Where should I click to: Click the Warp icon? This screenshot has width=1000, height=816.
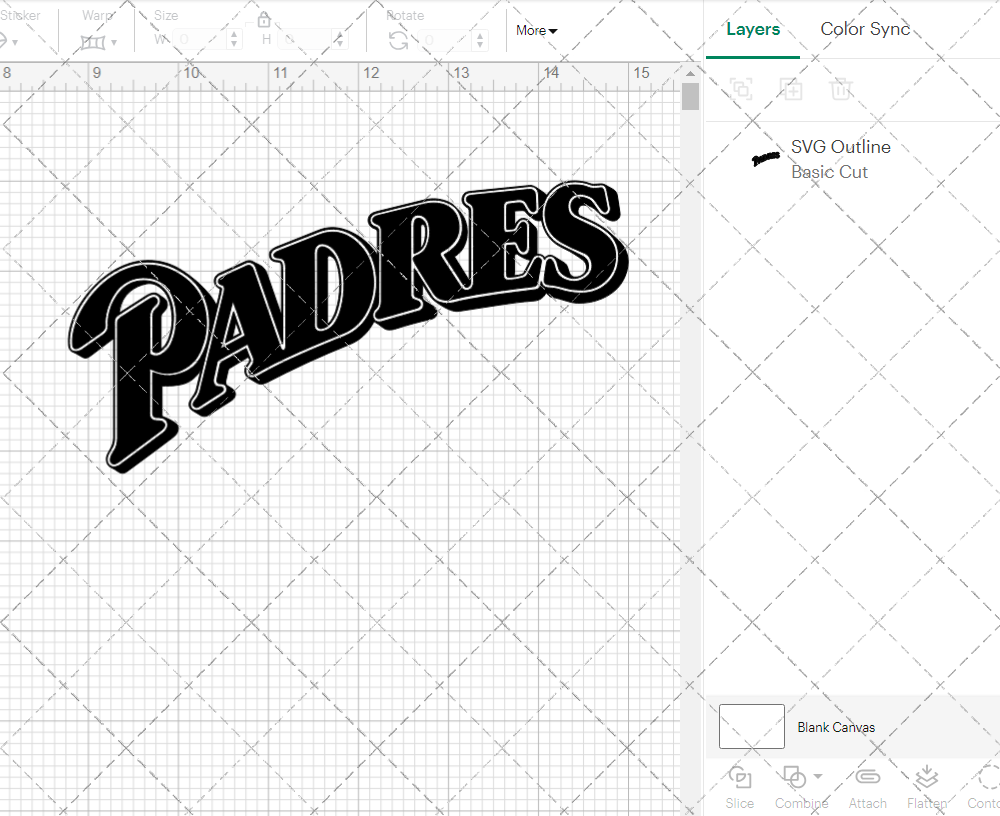(x=95, y=40)
